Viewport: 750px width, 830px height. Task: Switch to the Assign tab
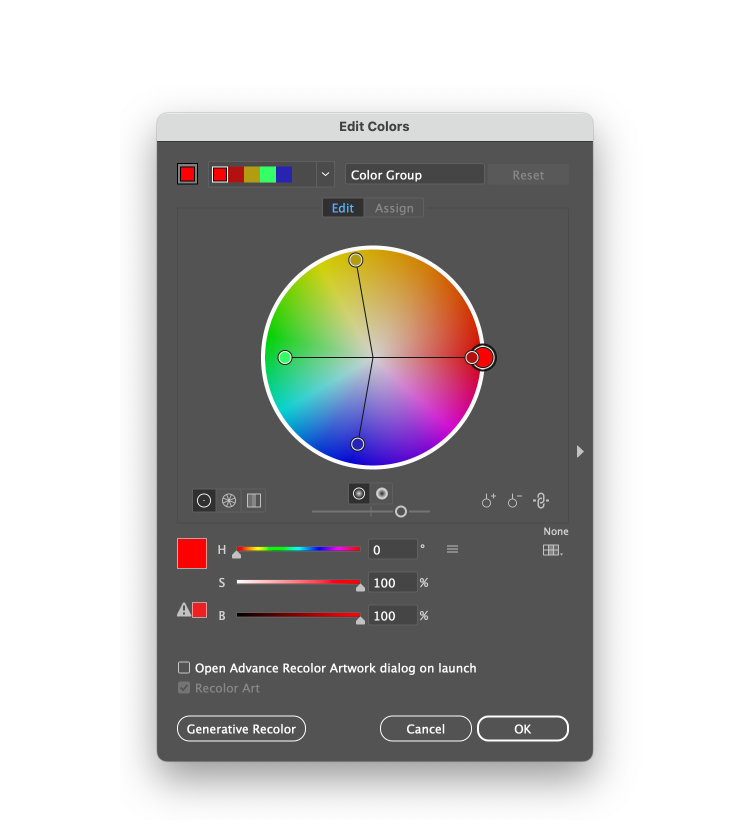tap(394, 208)
